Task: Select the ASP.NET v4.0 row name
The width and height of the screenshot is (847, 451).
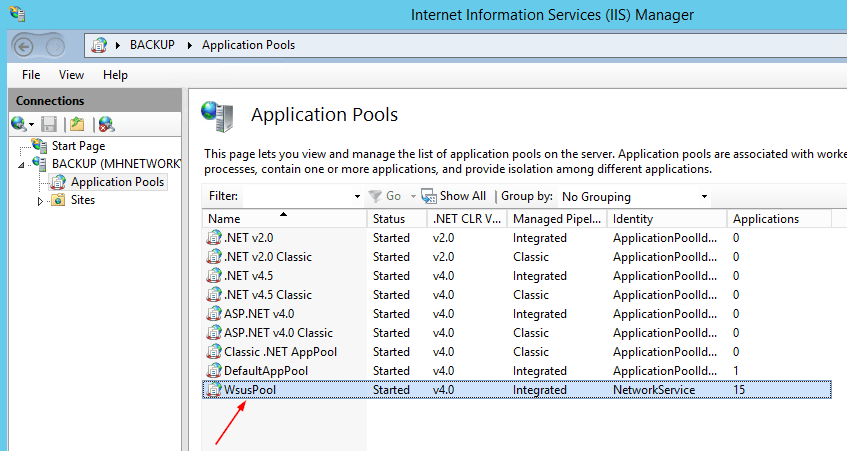Action: point(259,313)
